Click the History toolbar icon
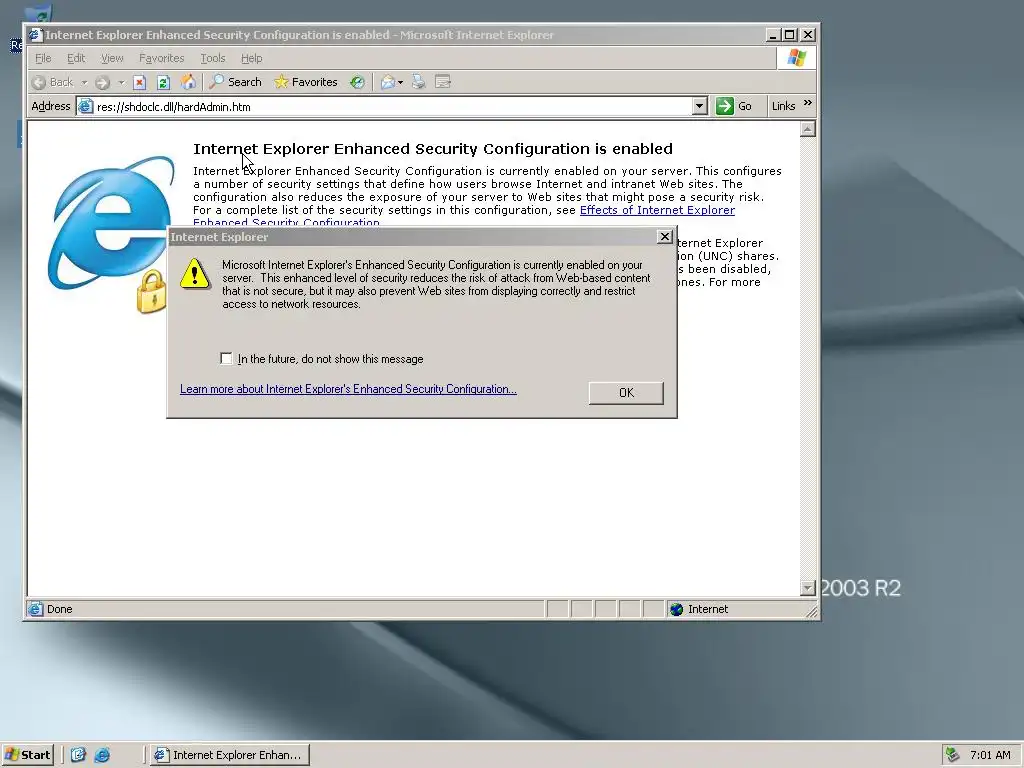This screenshot has height=768, width=1024. coord(357,82)
